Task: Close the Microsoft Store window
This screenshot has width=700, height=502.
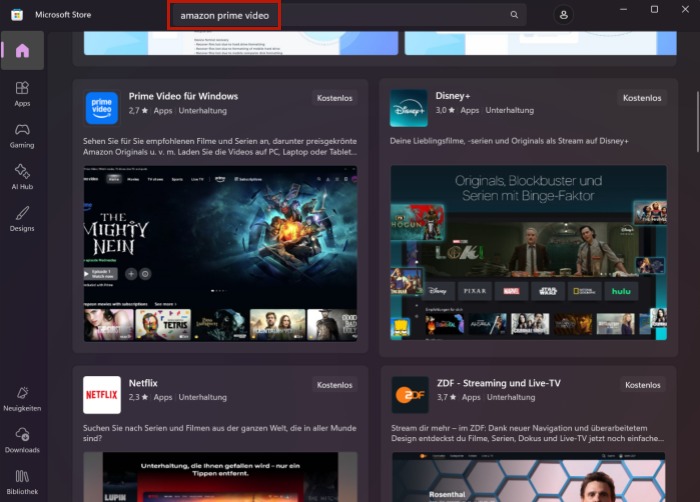Action: [x=685, y=9]
